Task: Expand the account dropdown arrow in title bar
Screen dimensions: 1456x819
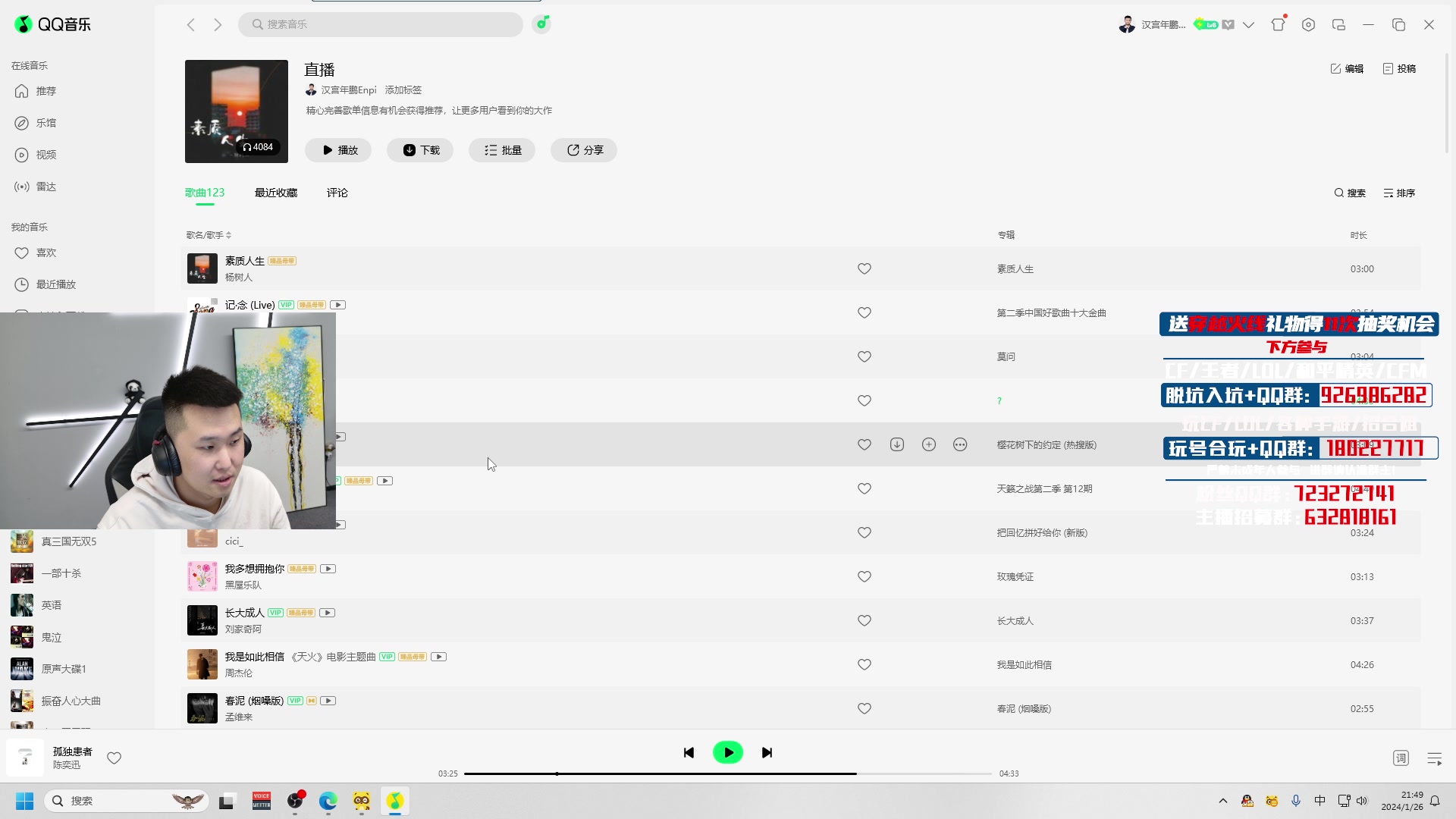Action: [x=1248, y=25]
